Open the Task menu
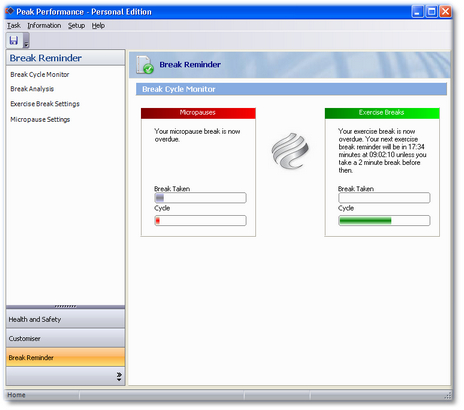 click(14, 26)
